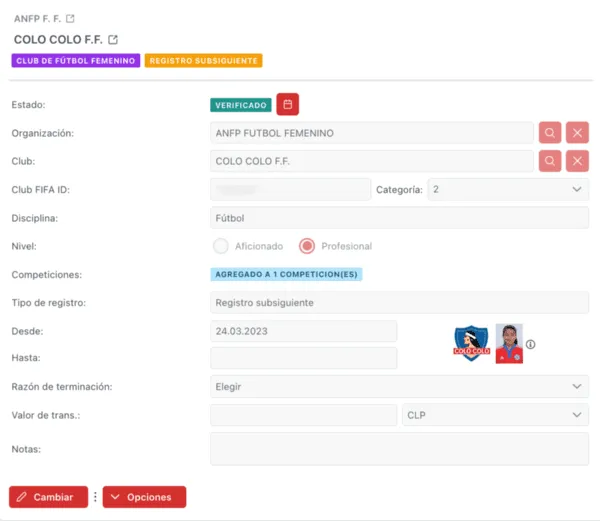Click the red calendar icon beside Verificado
600x521 pixels.
[287, 104]
